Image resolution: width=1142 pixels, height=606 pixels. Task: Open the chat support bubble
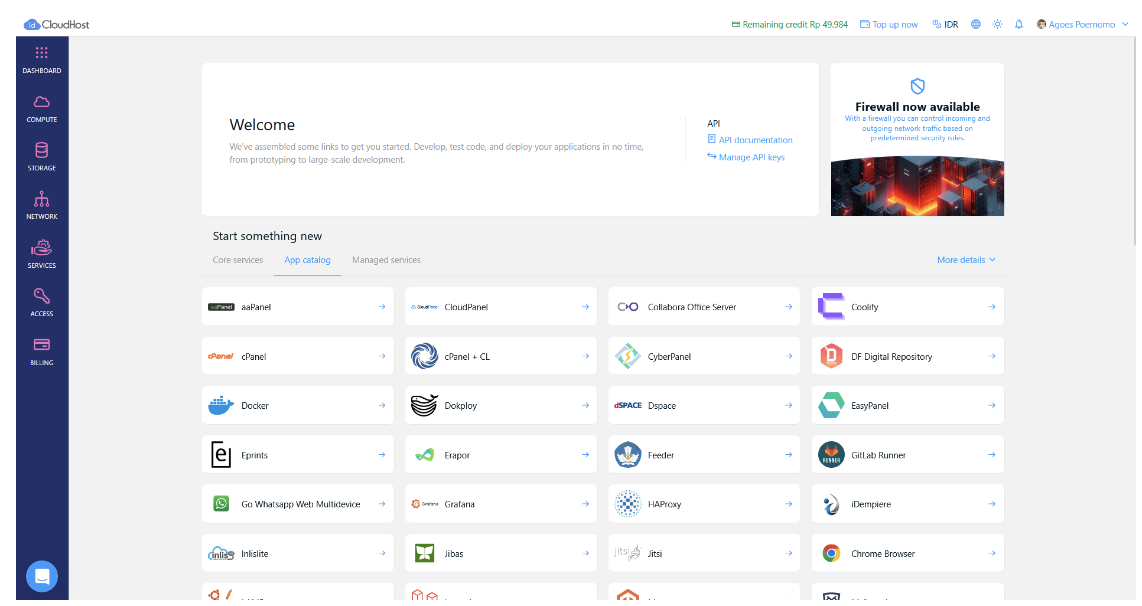click(x=42, y=576)
